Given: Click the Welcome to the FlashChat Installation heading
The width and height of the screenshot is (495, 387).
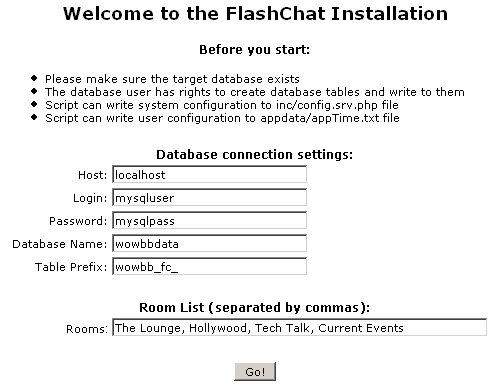Looking at the screenshot, I should (255, 14).
